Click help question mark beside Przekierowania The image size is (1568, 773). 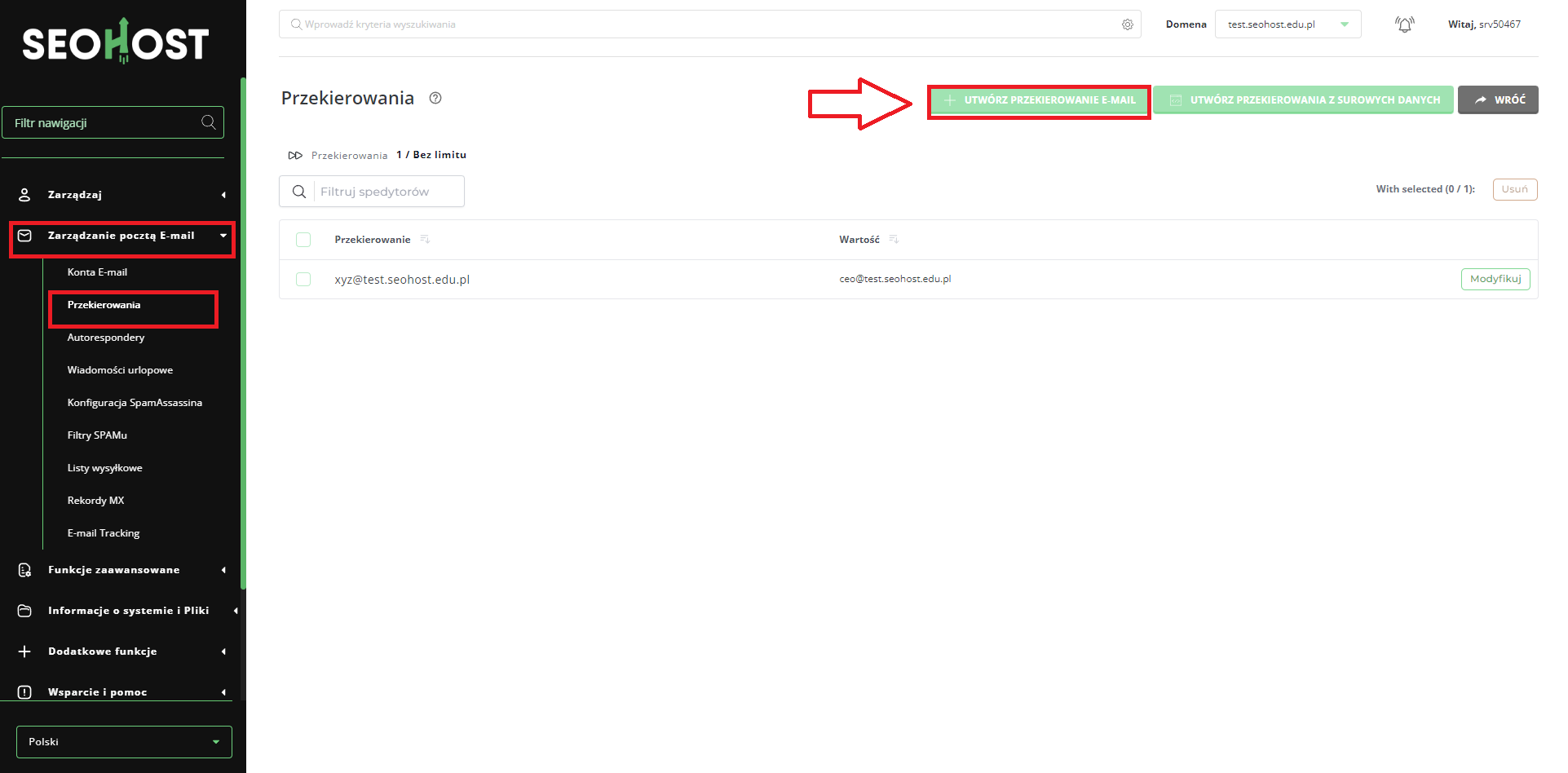tap(435, 98)
